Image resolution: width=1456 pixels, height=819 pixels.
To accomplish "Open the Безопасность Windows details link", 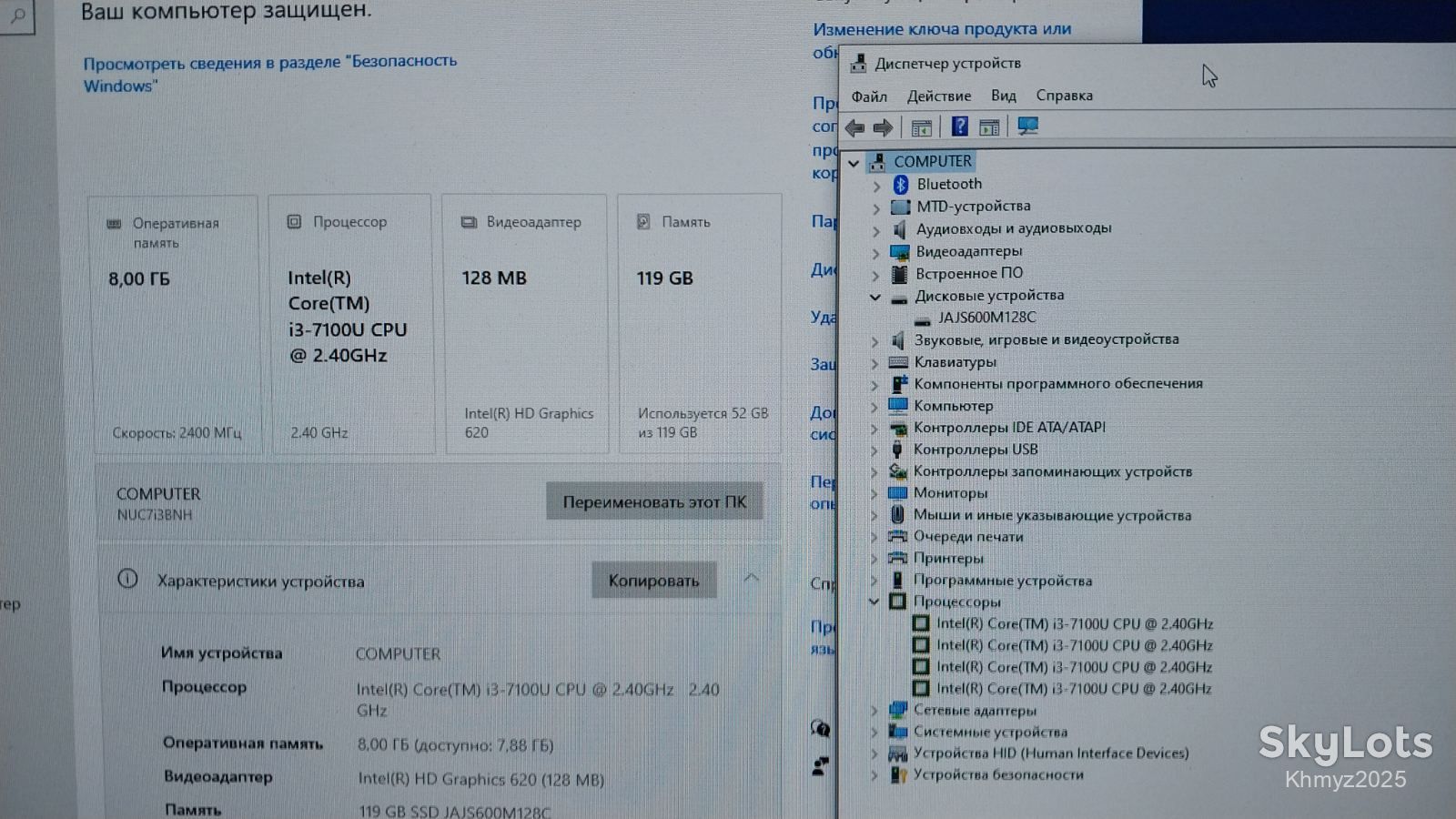I will (x=270, y=74).
